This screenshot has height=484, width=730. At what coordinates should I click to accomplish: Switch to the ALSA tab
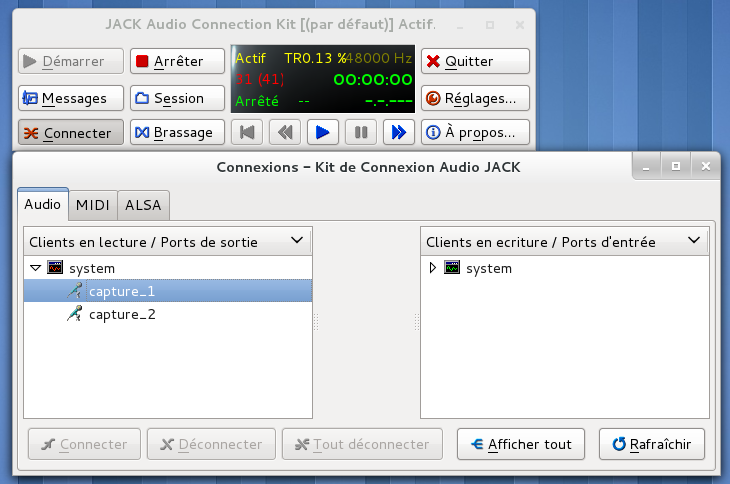(144, 205)
